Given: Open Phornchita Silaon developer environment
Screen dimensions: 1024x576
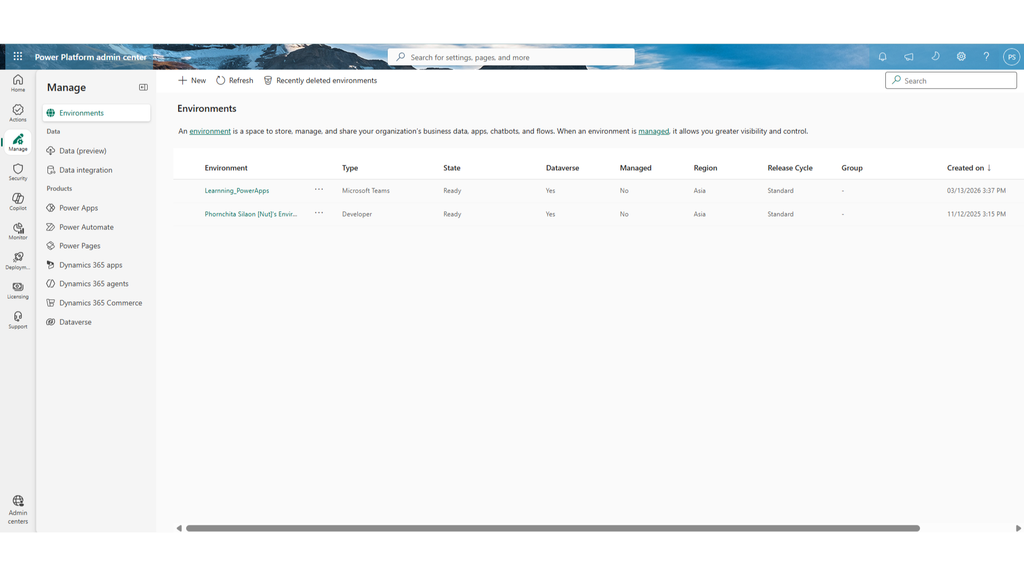Looking at the screenshot, I should click(250, 214).
